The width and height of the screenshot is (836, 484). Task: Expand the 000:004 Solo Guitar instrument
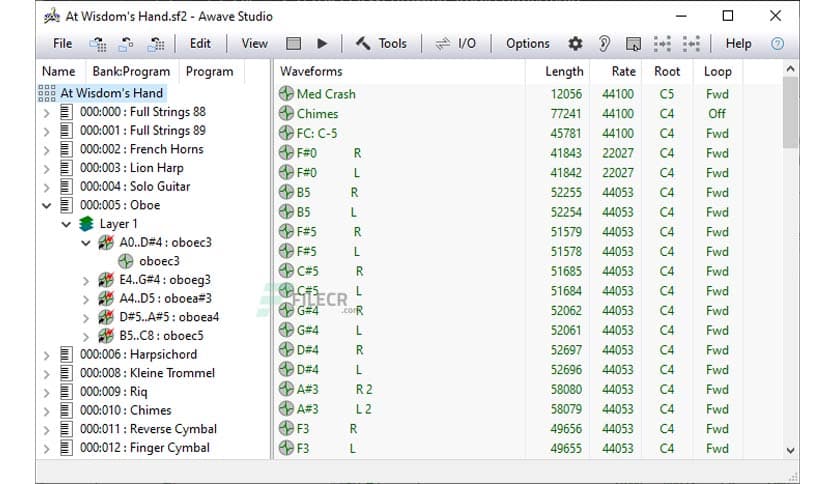(47, 188)
